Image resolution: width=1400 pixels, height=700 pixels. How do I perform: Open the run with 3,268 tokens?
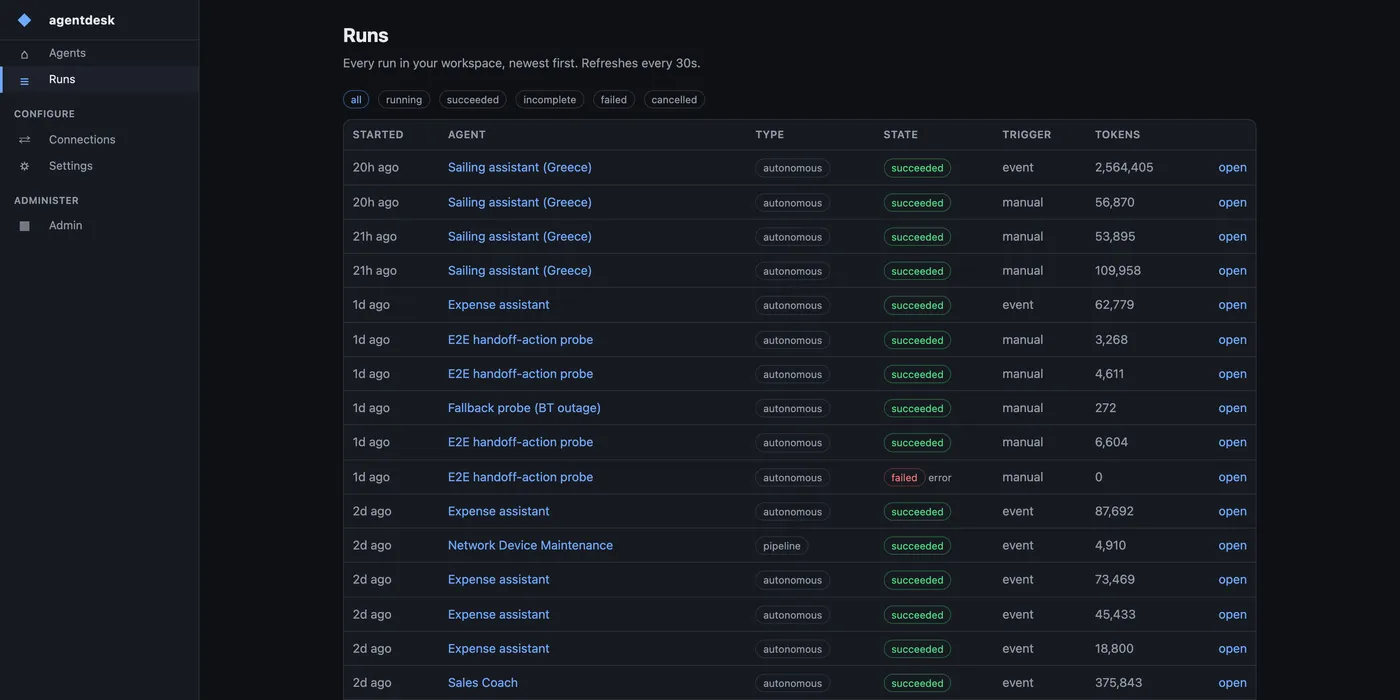pos(1232,339)
